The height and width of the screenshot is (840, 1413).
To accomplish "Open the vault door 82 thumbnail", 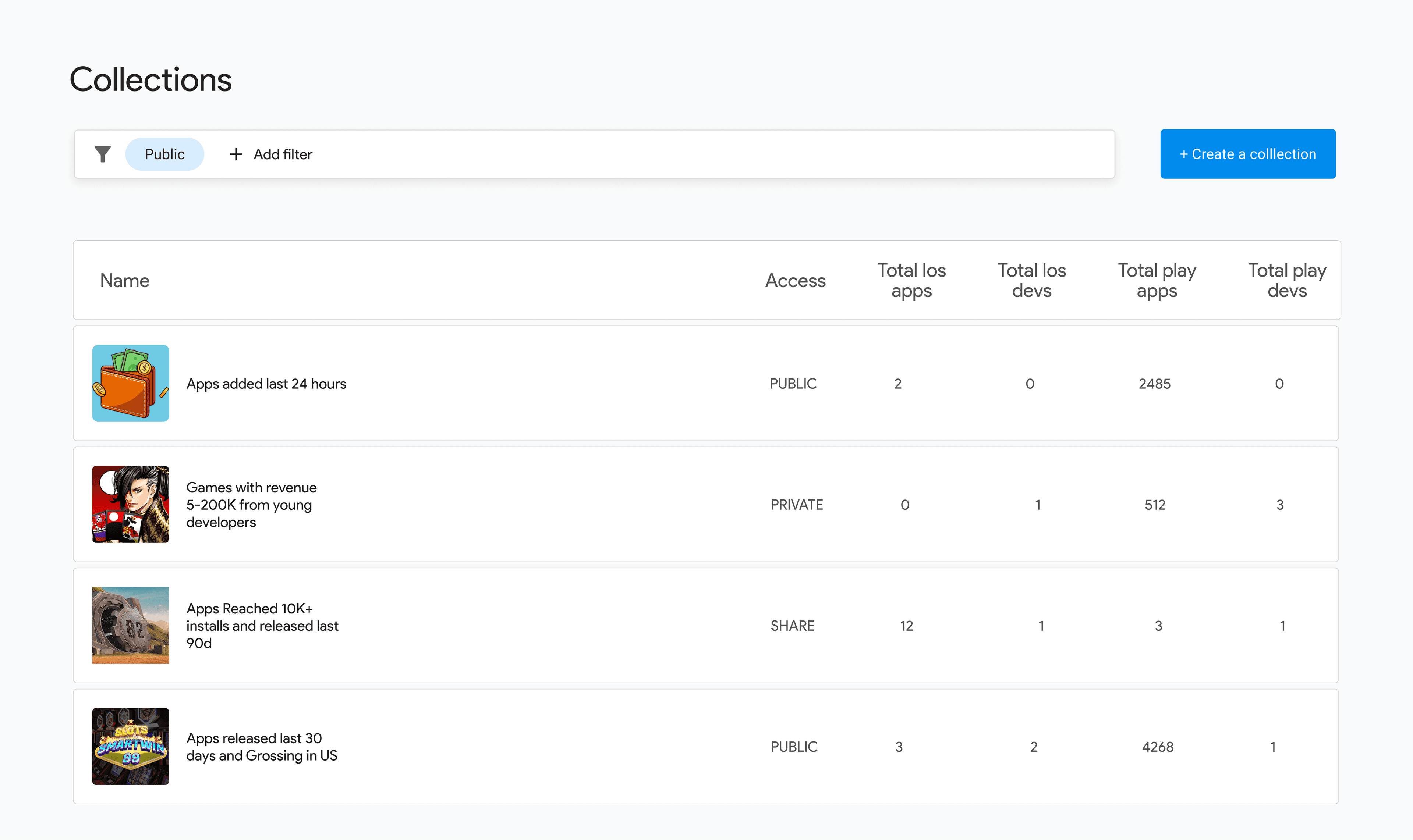I will pos(130,625).
